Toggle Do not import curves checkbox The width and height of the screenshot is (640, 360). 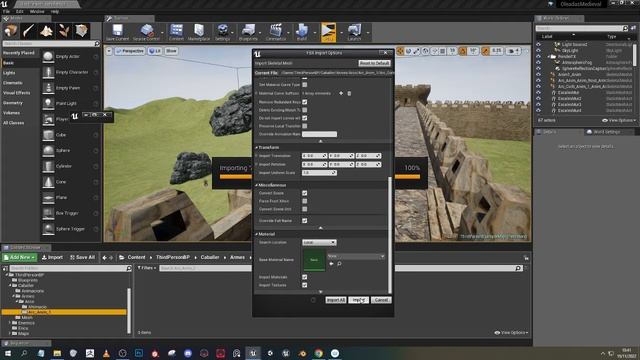[304, 118]
